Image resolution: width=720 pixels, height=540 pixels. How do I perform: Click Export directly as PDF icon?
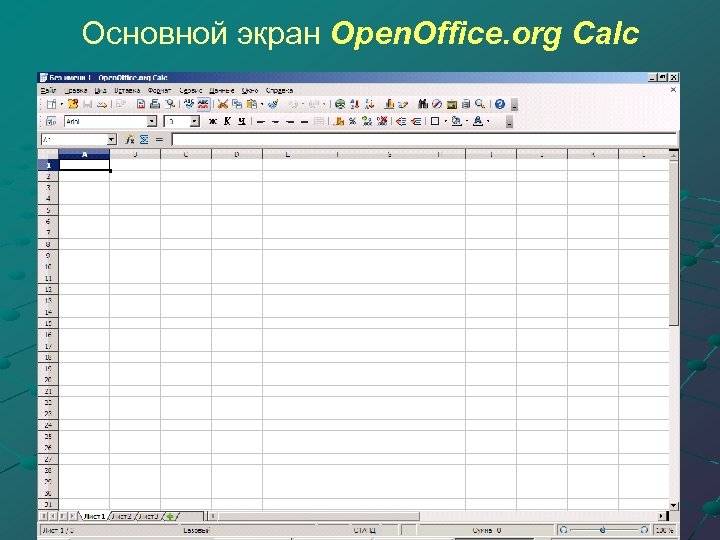pos(141,104)
